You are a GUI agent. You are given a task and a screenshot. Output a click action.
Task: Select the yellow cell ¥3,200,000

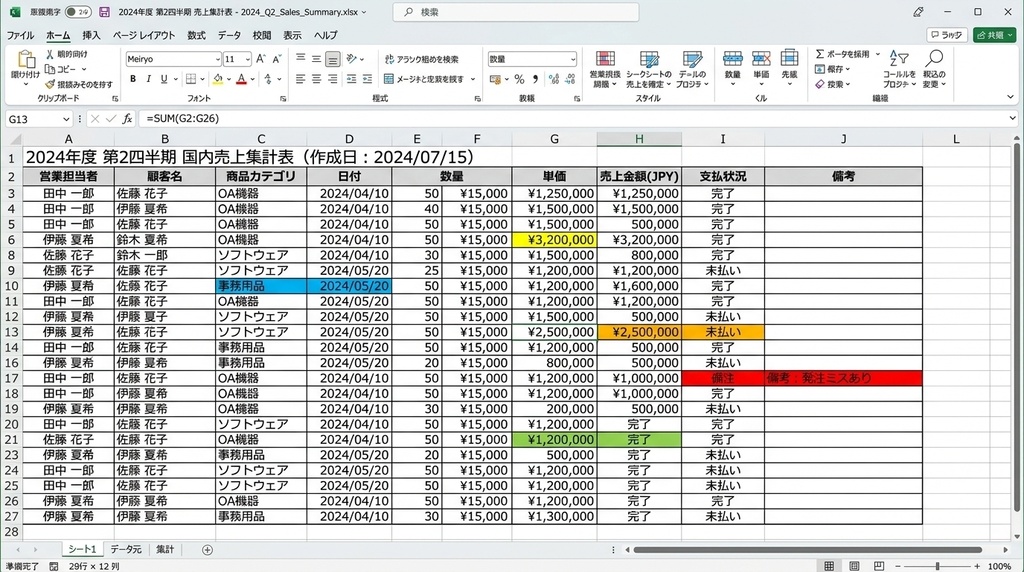tap(554, 240)
